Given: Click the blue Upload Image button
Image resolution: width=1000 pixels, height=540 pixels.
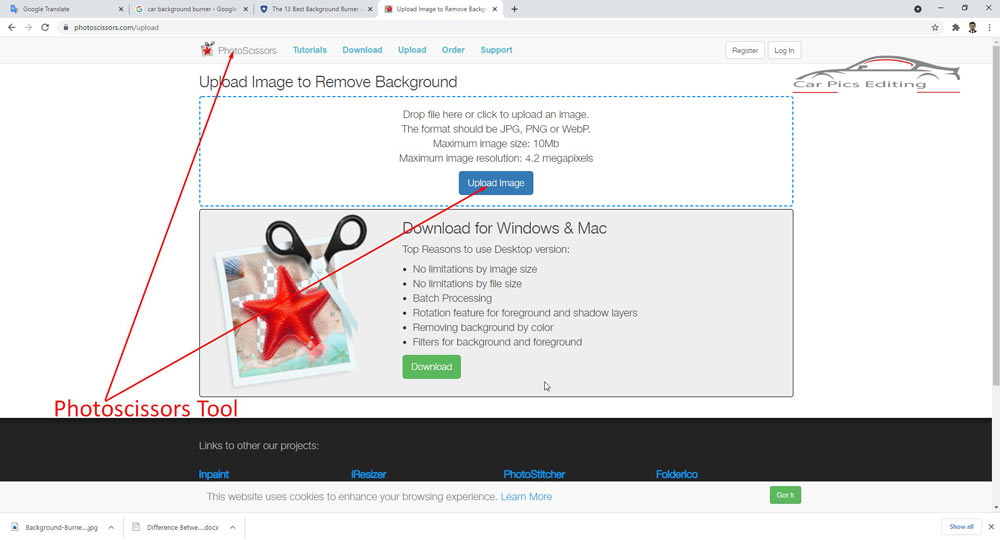Looking at the screenshot, I should 496,183.
